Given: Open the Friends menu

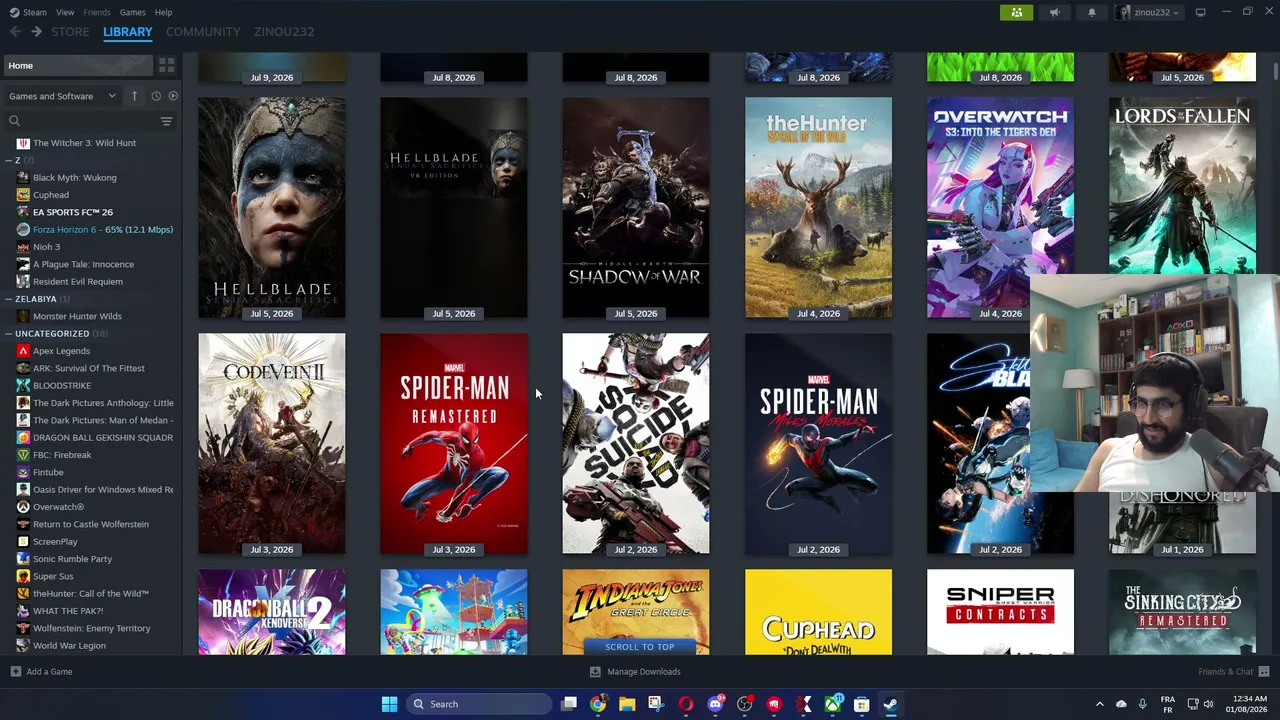Looking at the screenshot, I should pyautogui.click(x=97, y=12).
